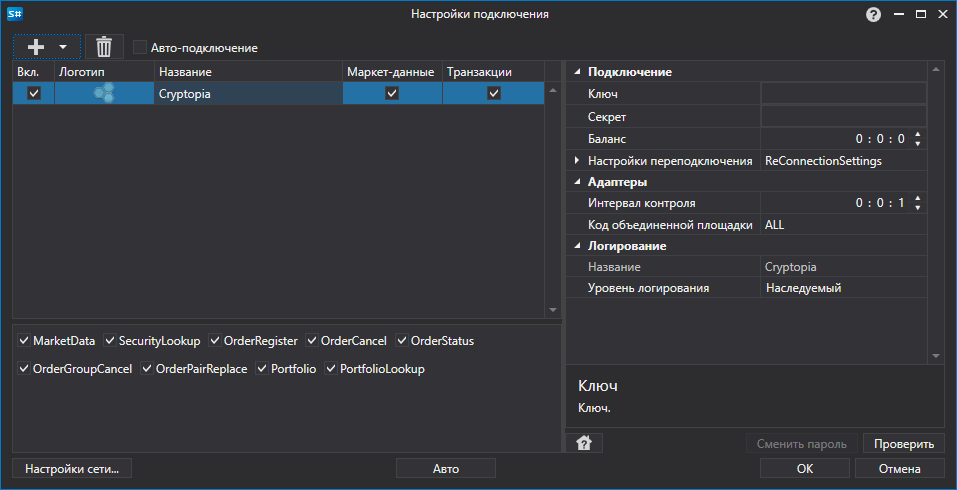Delete connection with trash icon
Screen dimensions: 957x490
(104, 47)
